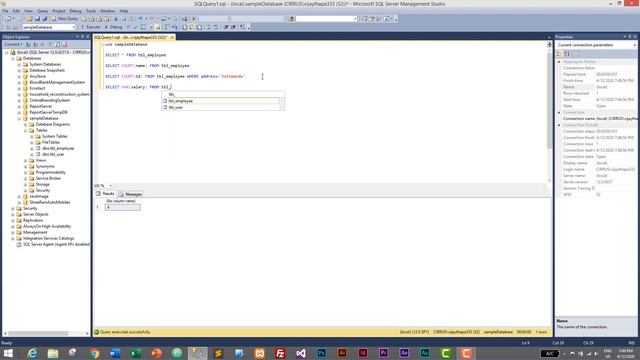Collapse the Connection Details section in Properties
The image size is (640, 360).
point(559,125)
